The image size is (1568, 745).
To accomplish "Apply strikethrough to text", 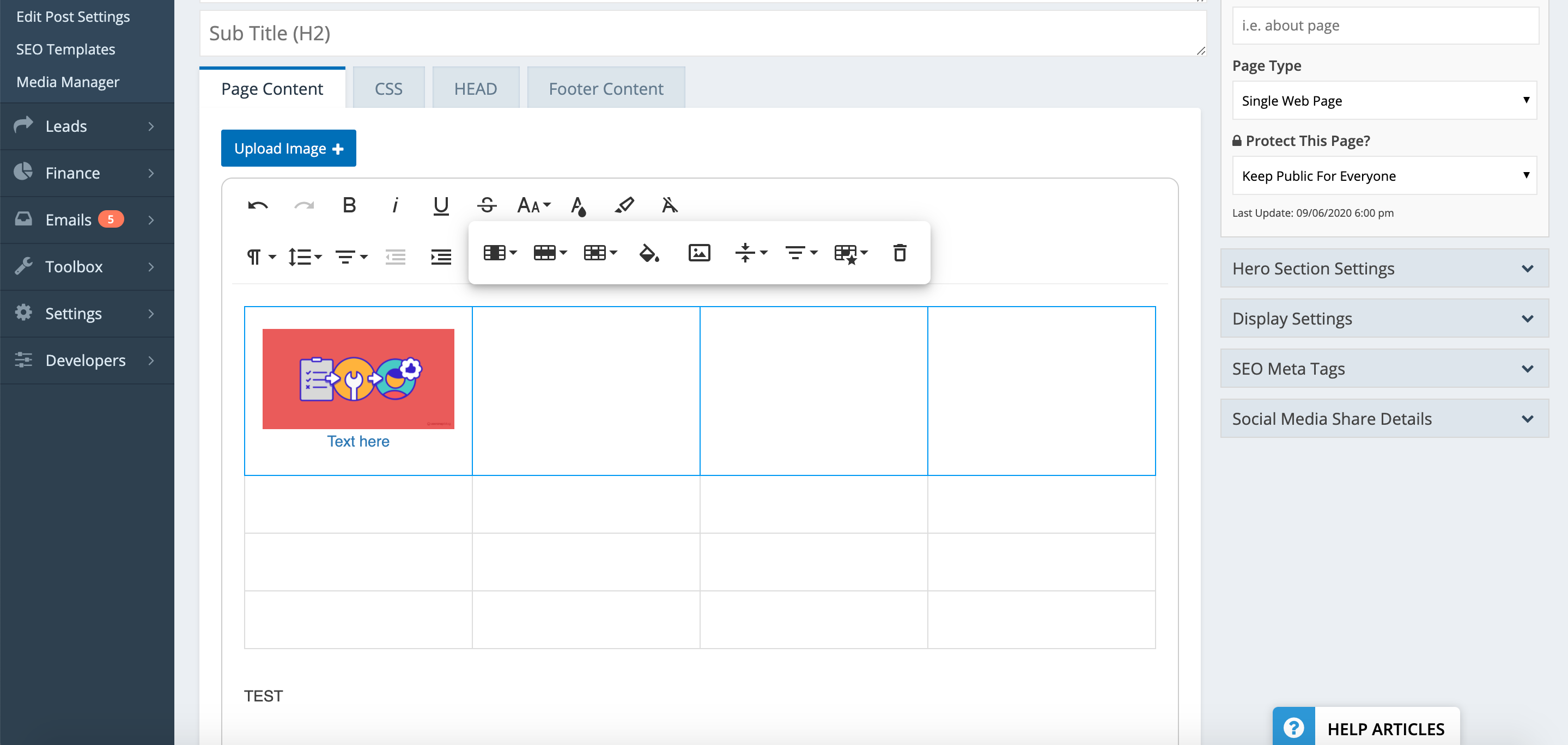I will click(487, 205).
